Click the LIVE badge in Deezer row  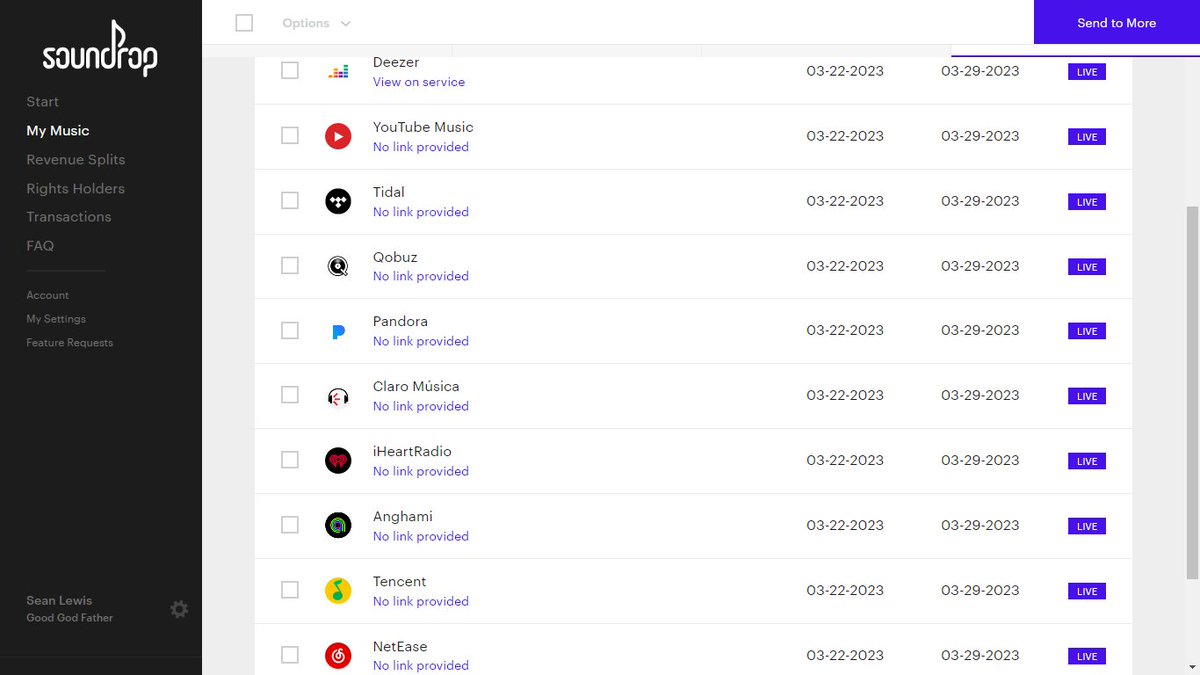tap(1087, 72)
